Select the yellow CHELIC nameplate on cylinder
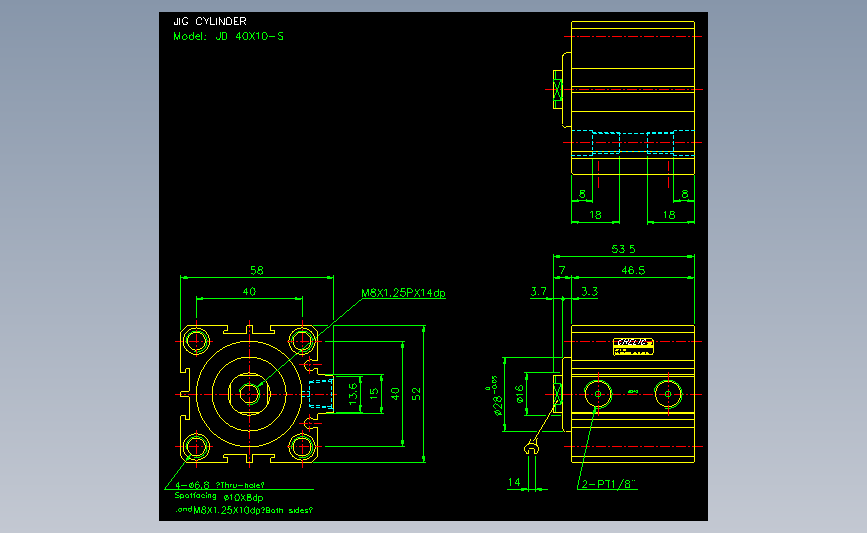The width and height of the screenshot is (867, 533). coord(633,347)
